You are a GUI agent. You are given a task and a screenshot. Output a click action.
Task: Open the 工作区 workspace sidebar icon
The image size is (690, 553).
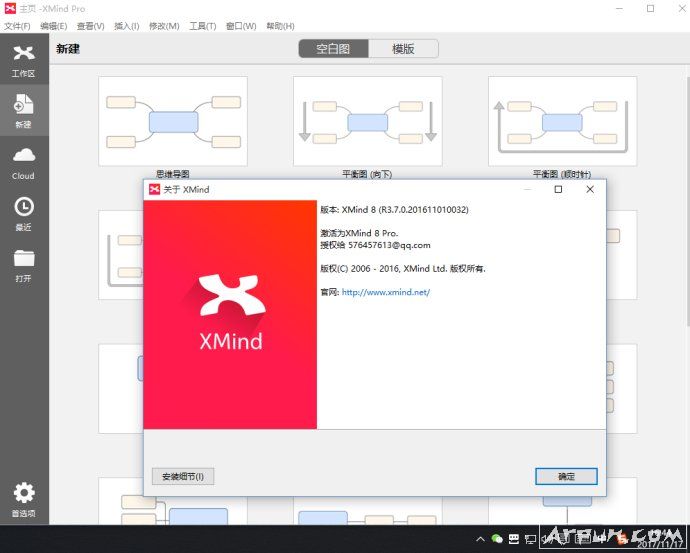24,60
